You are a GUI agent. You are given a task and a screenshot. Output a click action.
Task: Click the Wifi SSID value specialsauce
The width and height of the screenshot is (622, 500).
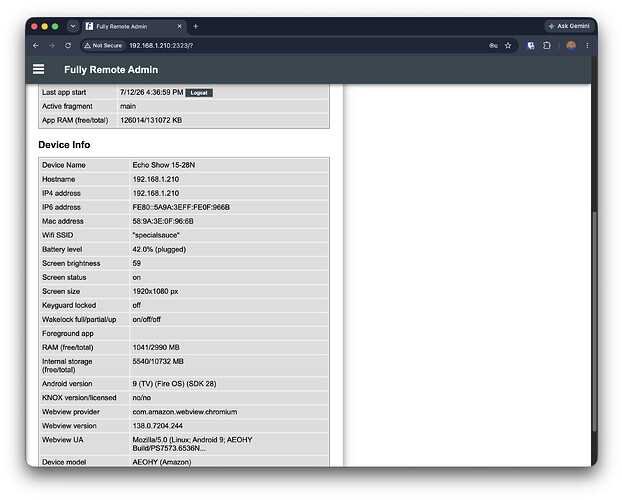tap(156, 235)
